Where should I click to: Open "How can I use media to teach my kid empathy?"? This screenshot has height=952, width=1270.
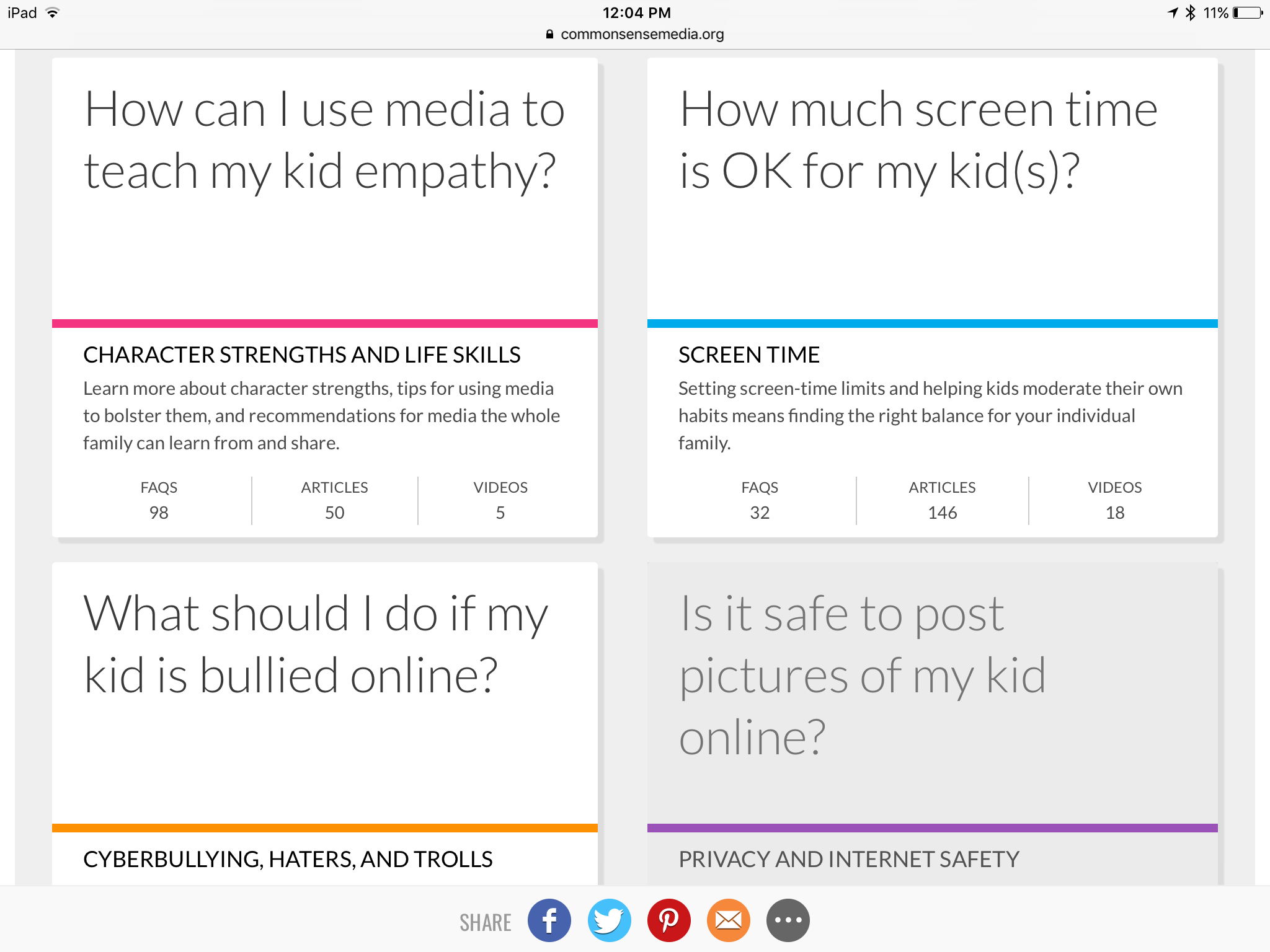coord(324,140)
